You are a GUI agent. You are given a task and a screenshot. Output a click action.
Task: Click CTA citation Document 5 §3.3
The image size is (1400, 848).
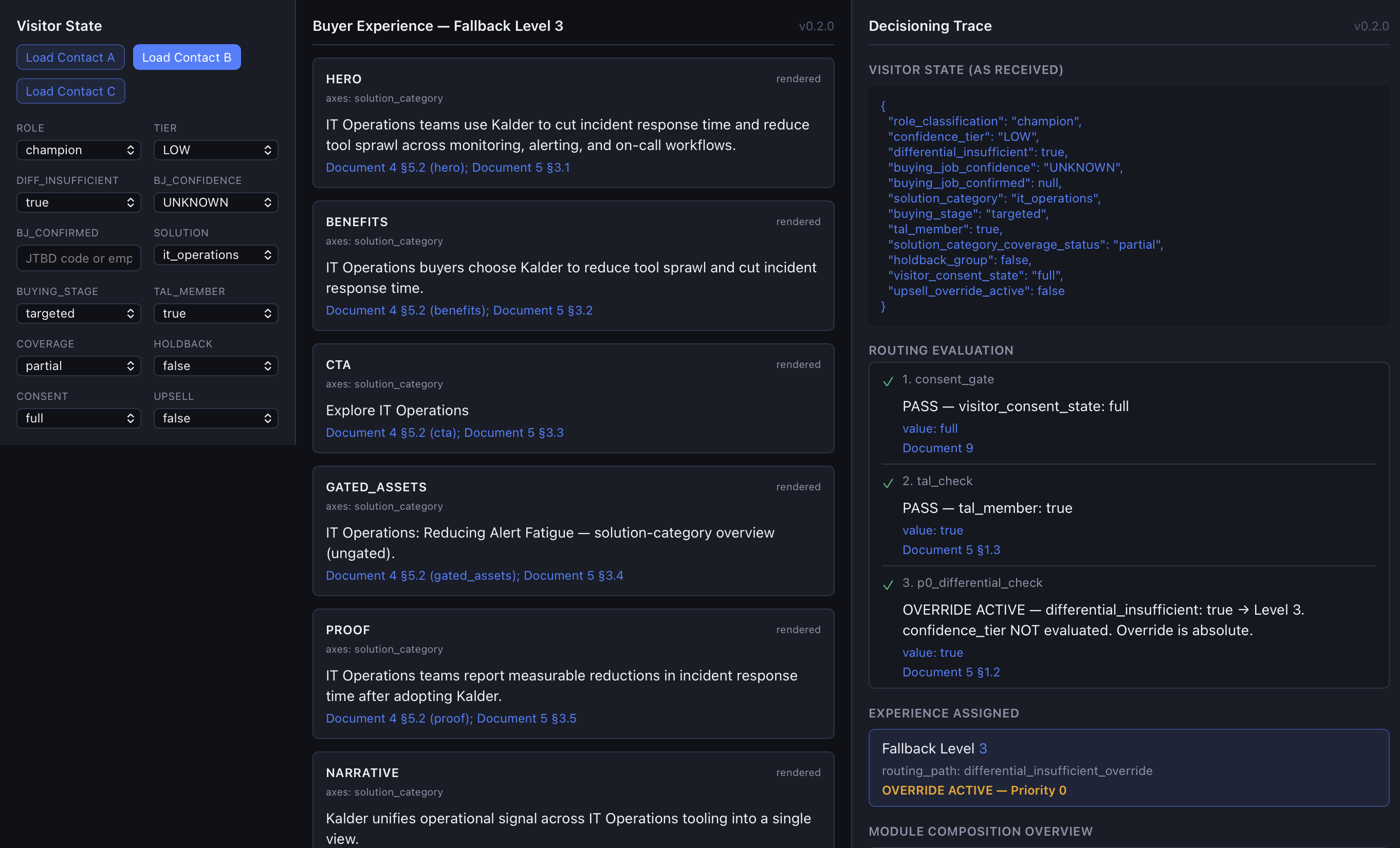[x=513, y=433]
